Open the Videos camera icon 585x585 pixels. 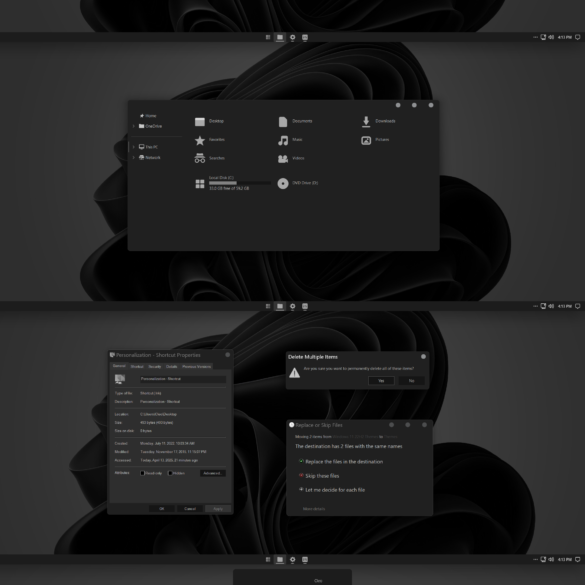(x=283, y=159)
